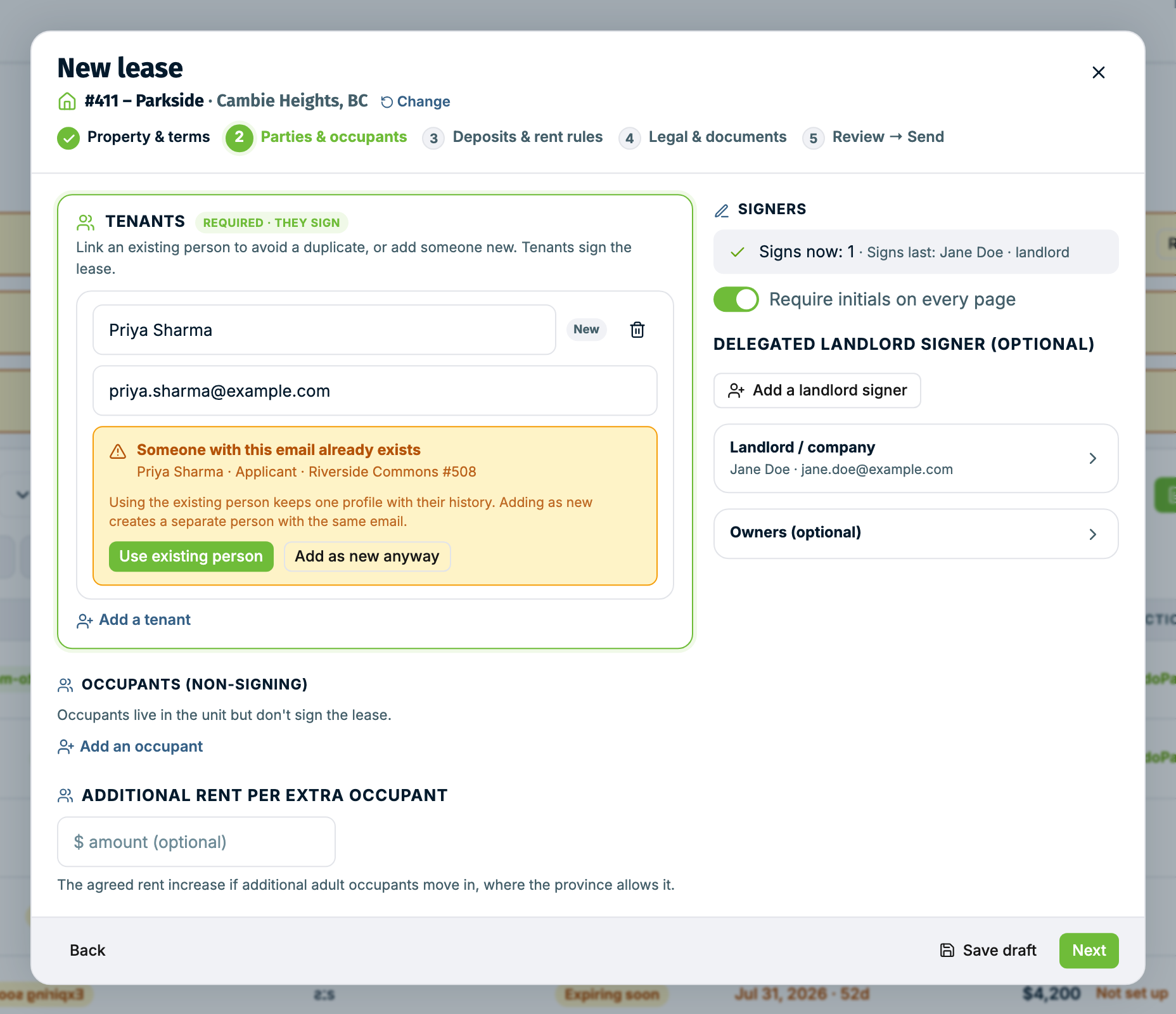Click the $ amount (optional) input

pos(196,842)
